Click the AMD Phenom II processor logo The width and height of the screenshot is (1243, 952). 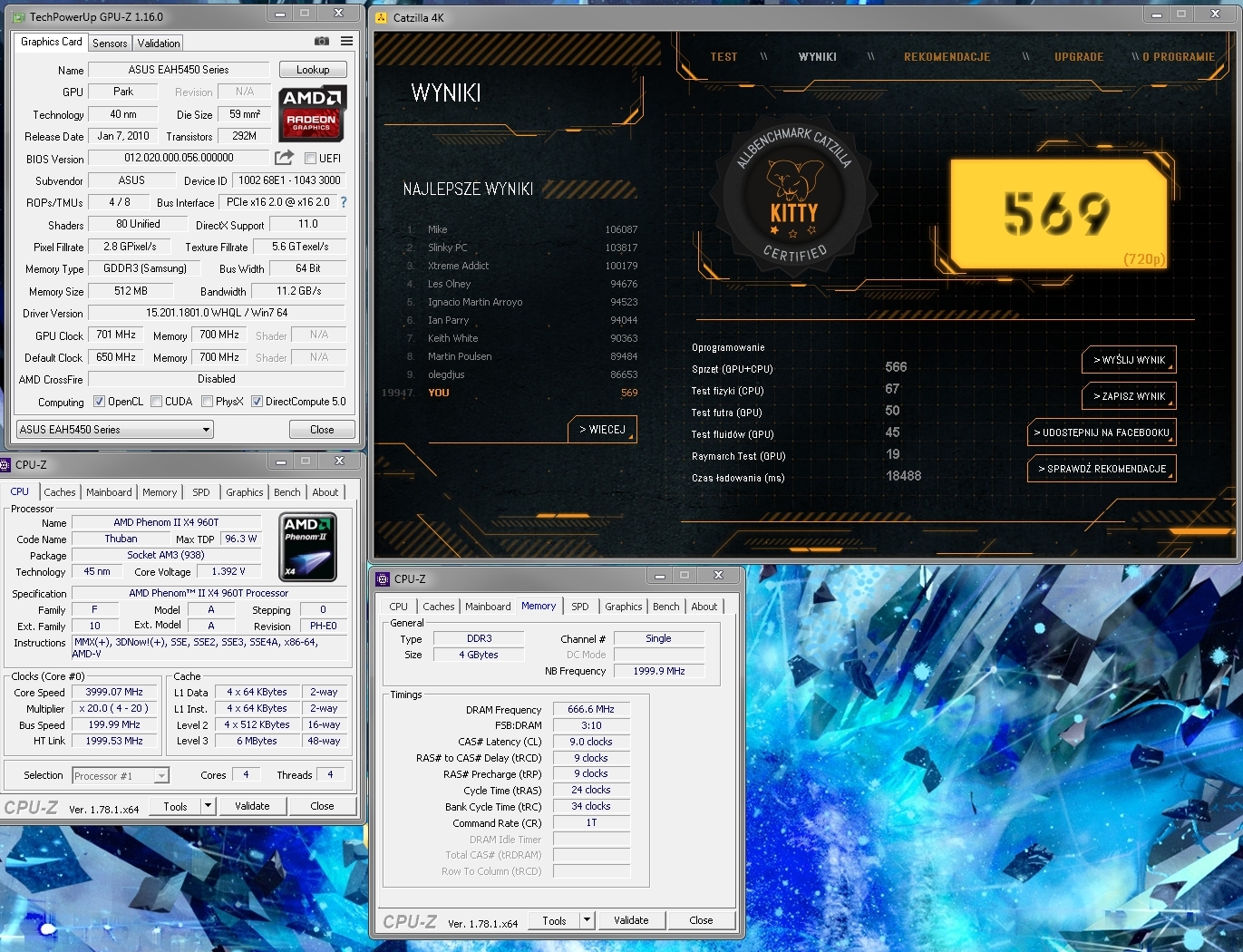pyautogui.click(x=308, y=547)
